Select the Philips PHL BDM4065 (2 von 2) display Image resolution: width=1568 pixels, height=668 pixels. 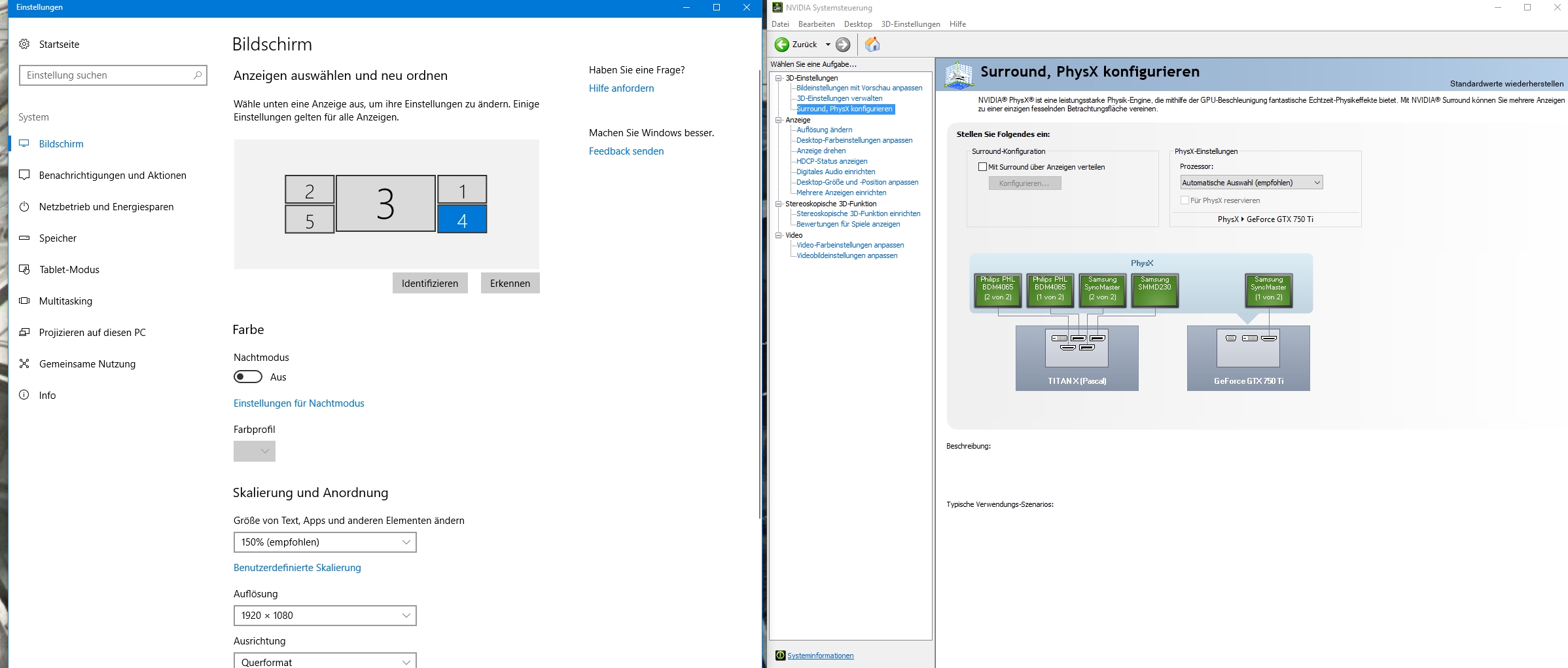point(998,291)
